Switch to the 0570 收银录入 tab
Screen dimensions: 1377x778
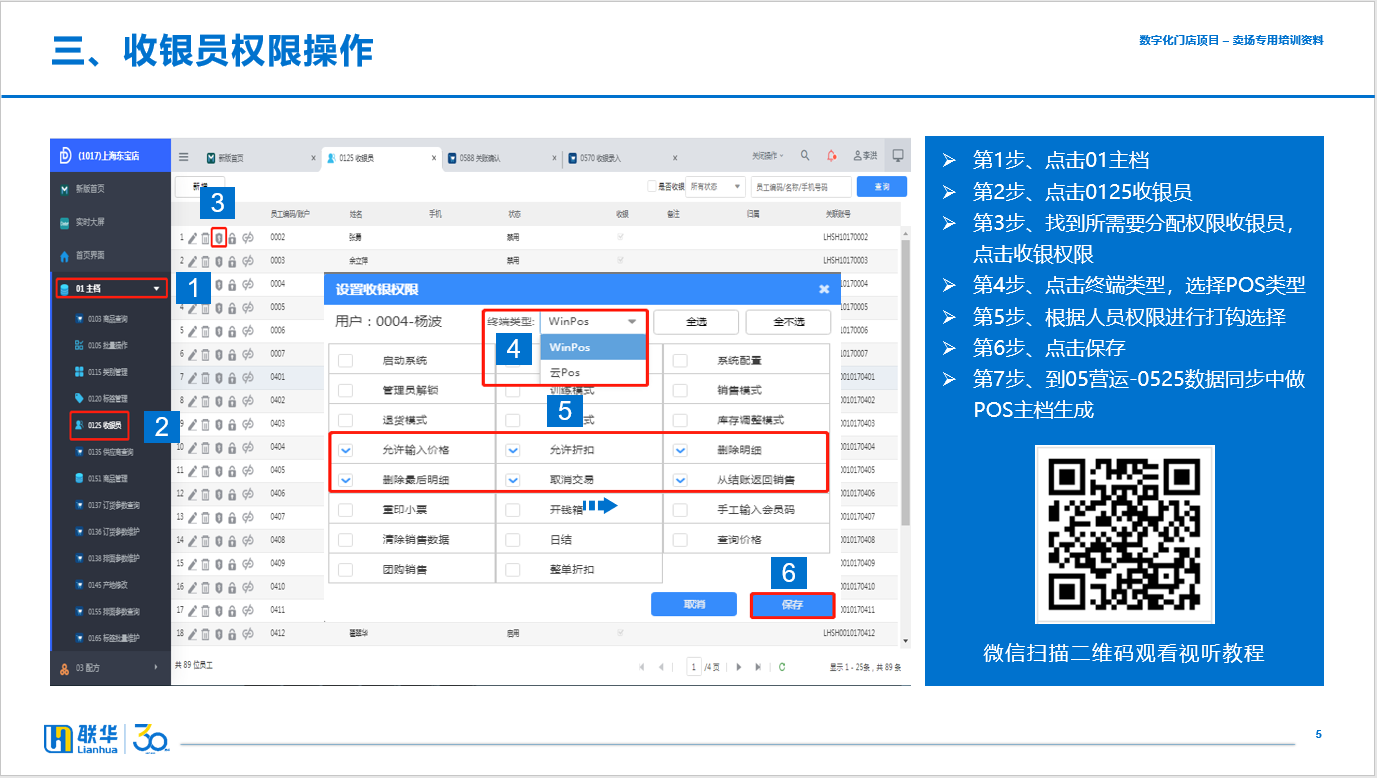(x=601, y=158)
